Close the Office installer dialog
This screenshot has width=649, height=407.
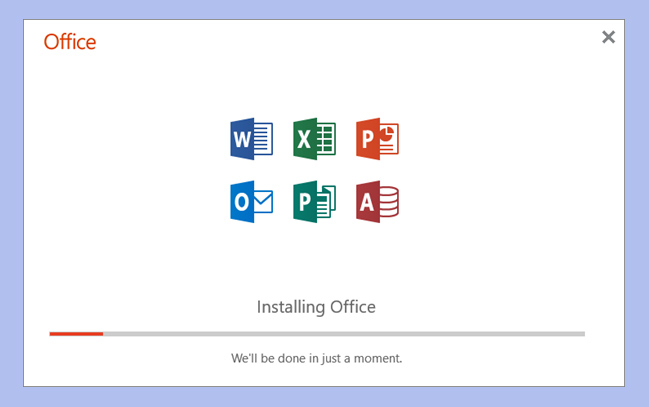click(608, 37)
